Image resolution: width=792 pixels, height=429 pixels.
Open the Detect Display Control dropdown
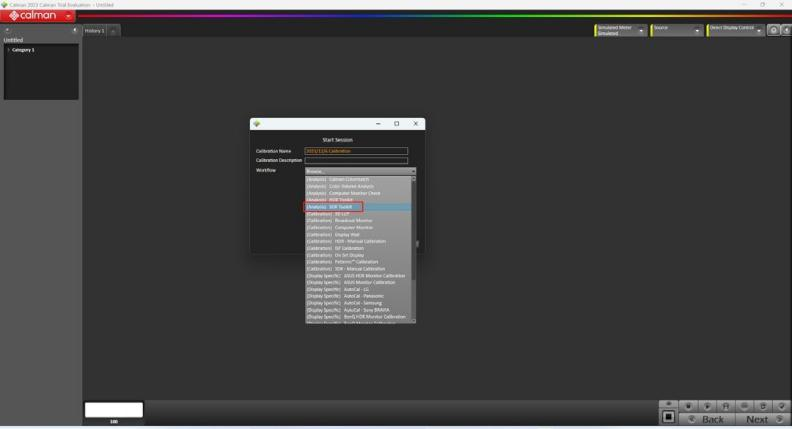[735, 30]
